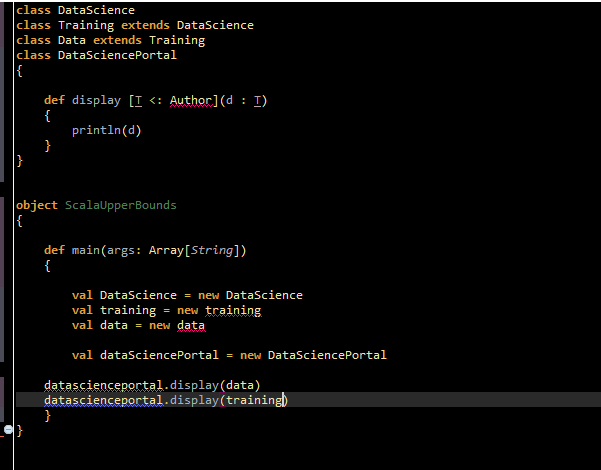Click the underlined "training" after the new keyword

[233, 310]
